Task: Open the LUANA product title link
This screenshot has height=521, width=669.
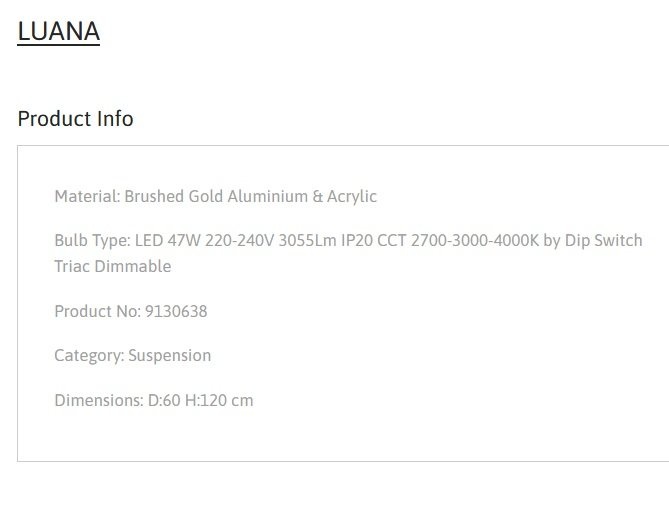Action: pos(58,32)
